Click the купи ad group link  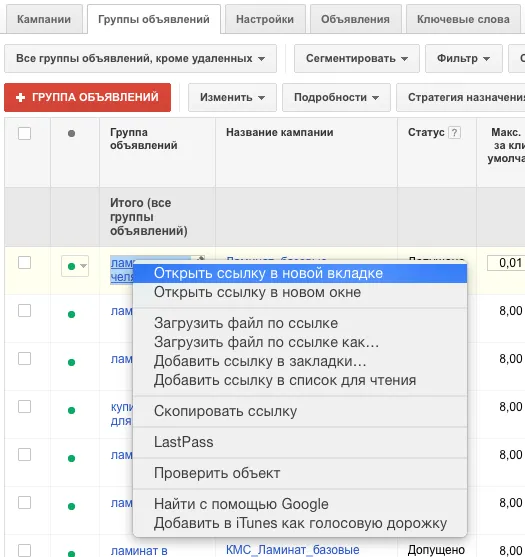(122, 414)
